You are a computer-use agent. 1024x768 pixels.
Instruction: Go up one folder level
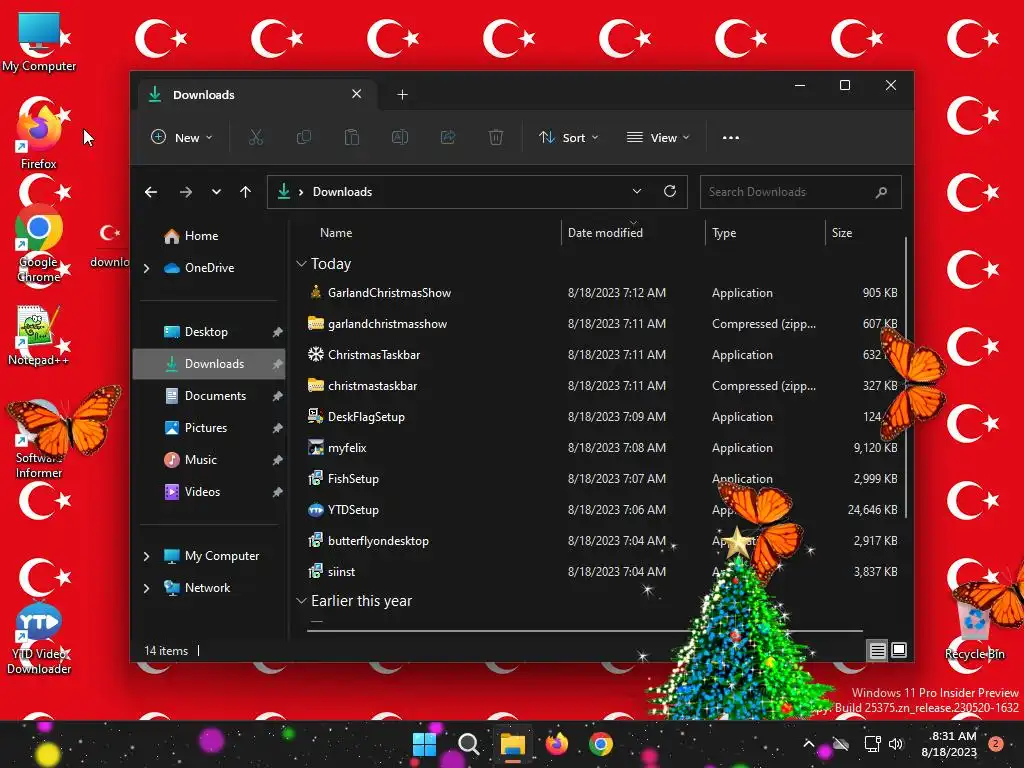[245, 192]
